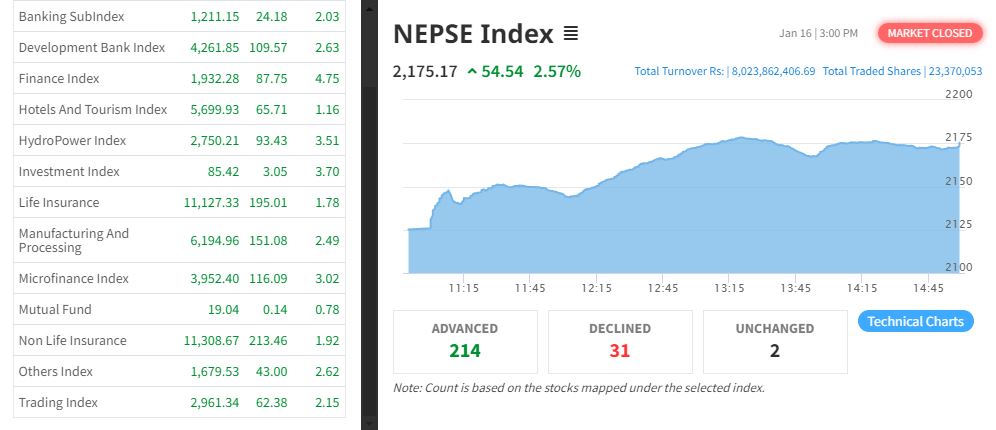Open Development Bank Index
Image resolution: width=996 pixels, height=430 pixels.
point(91,47)
